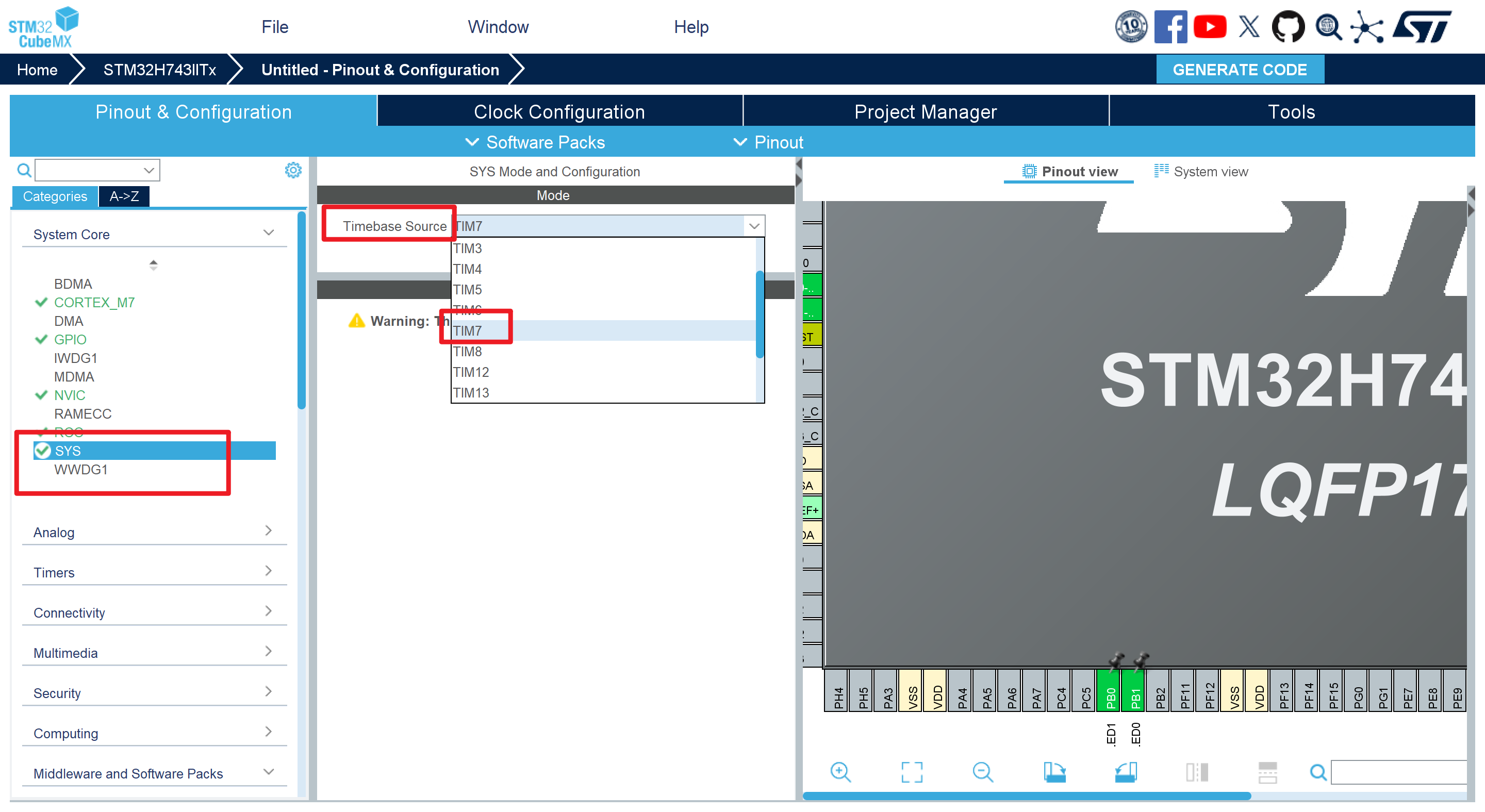
Task: Click the STM32CubeMX logo
Action: [x=43, y=27]
